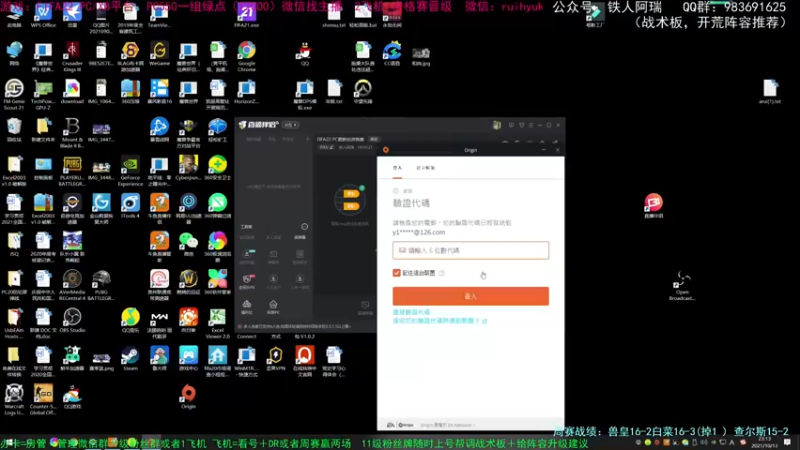Click the resend verification code link
The image size is (800, 450).
(411, 312)
